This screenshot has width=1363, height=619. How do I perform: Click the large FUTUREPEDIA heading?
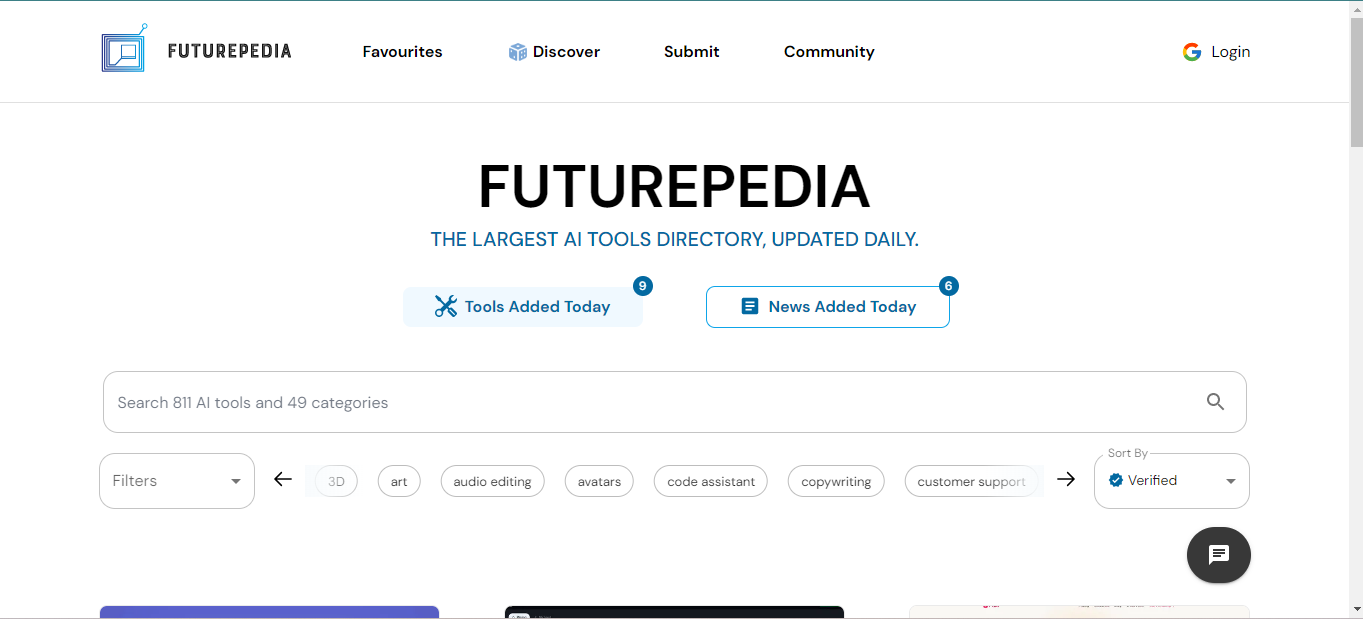pos(674,186)
